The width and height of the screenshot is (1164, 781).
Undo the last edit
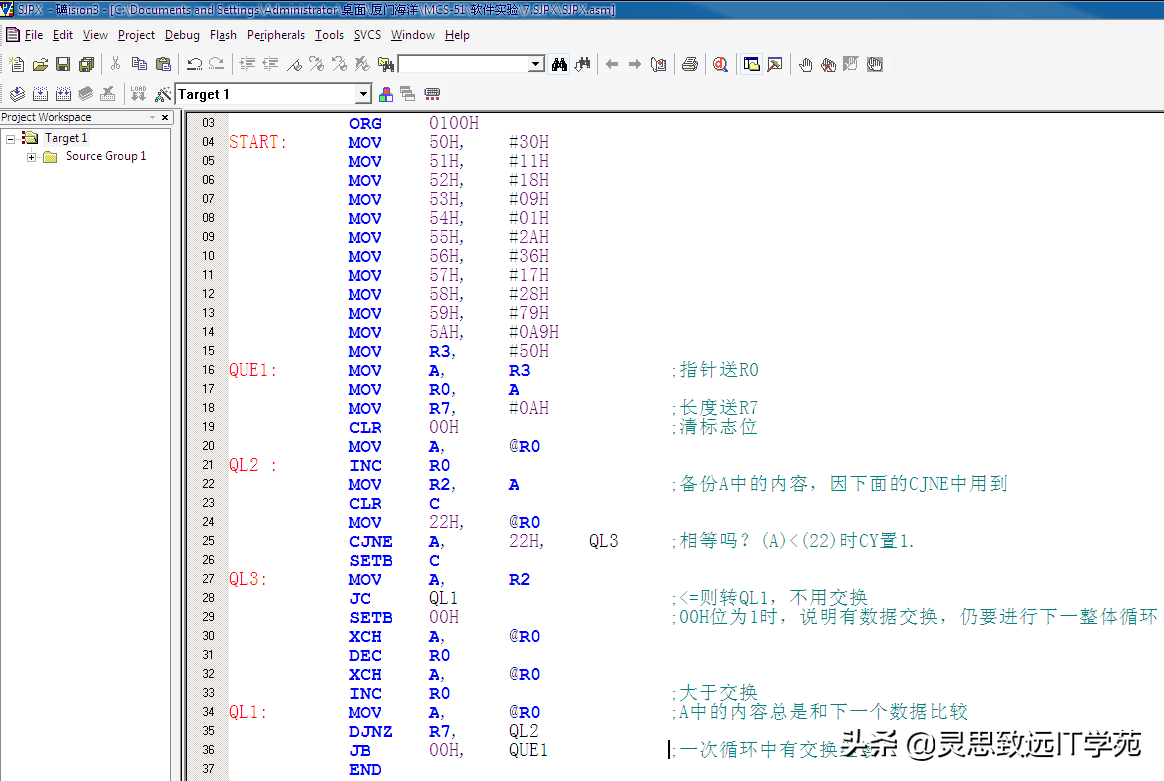[194, 65]
